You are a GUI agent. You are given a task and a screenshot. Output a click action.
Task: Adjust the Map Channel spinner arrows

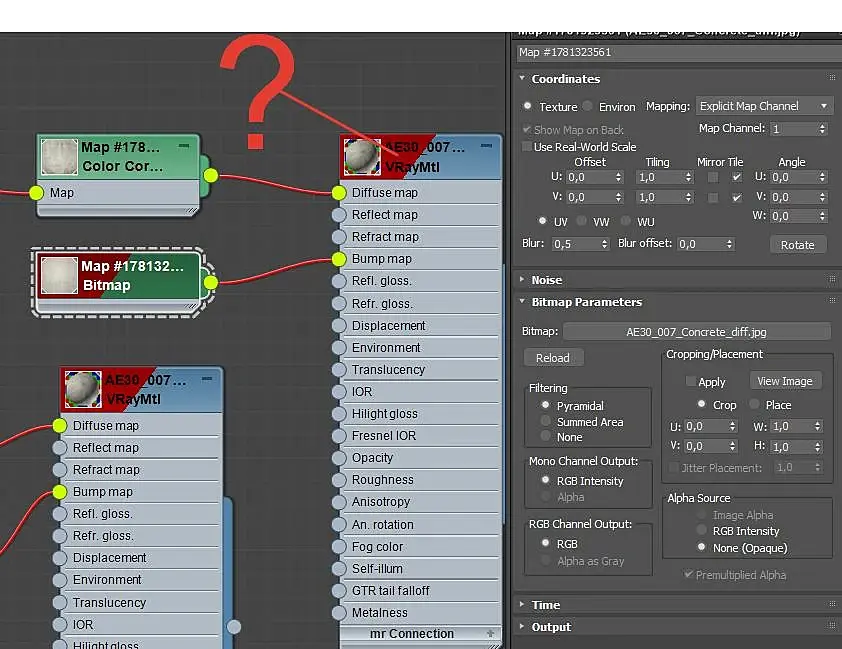pos(822,129)
